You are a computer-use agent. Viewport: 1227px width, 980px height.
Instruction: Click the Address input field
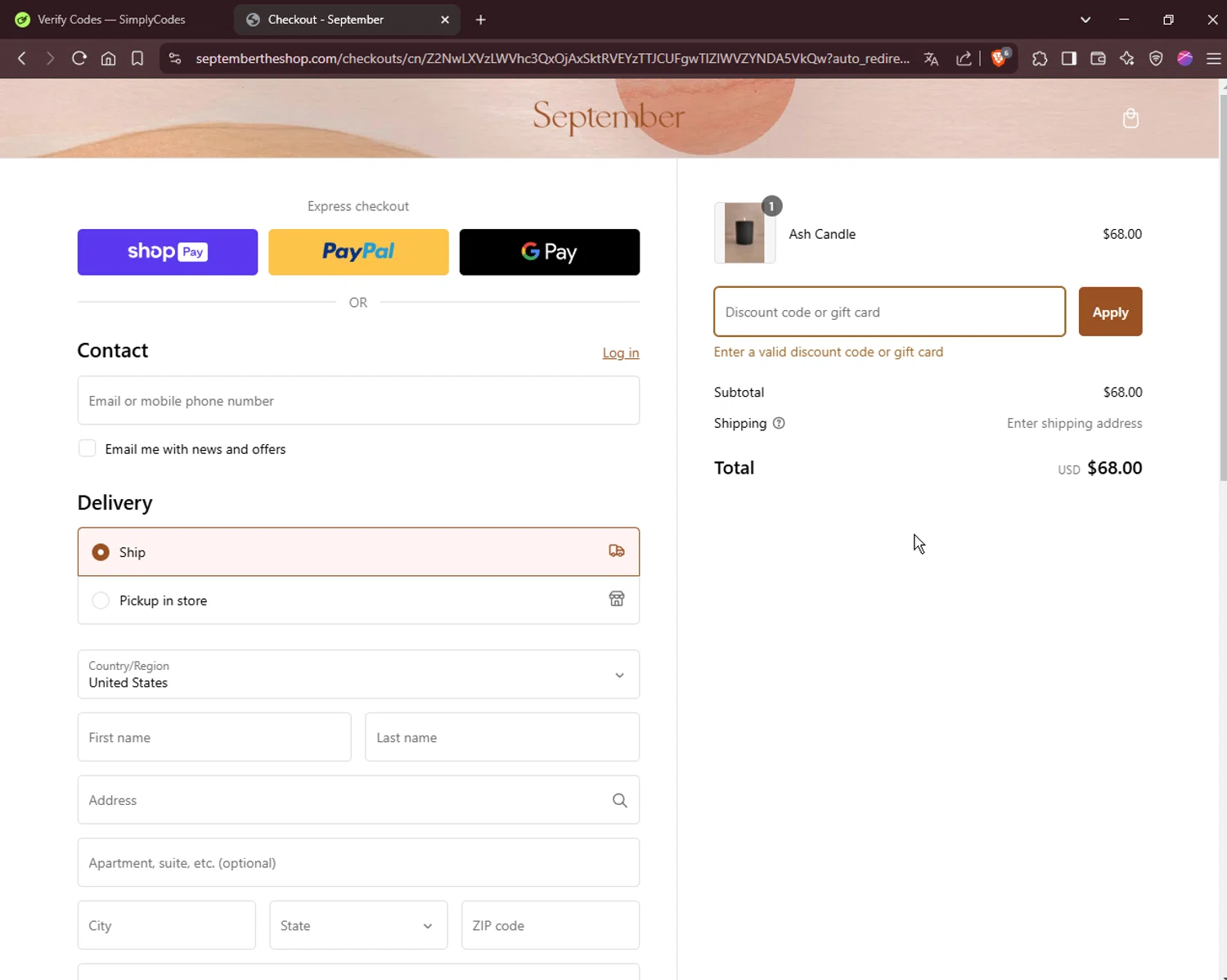358,800
